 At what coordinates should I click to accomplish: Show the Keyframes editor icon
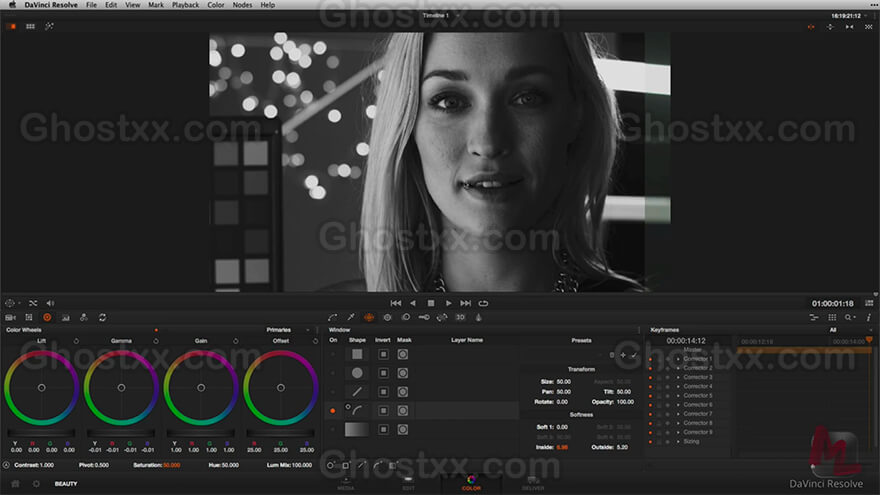pyautogui.click(x=814, y=318)
